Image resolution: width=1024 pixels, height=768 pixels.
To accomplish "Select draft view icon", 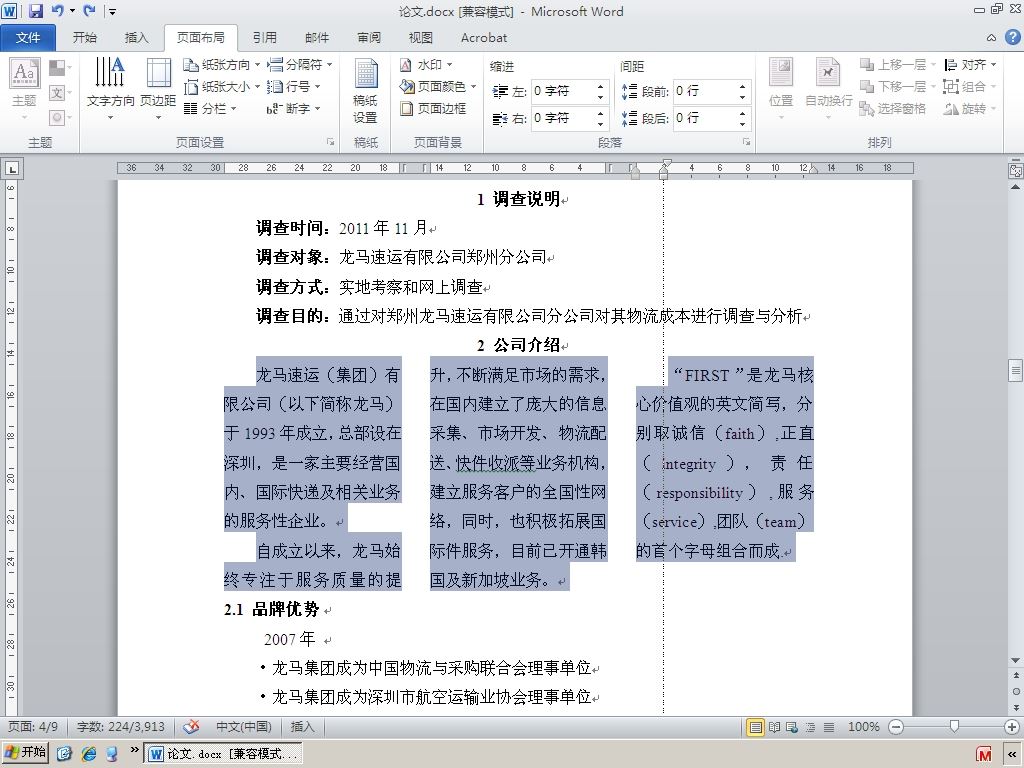I will click(829, 727).
